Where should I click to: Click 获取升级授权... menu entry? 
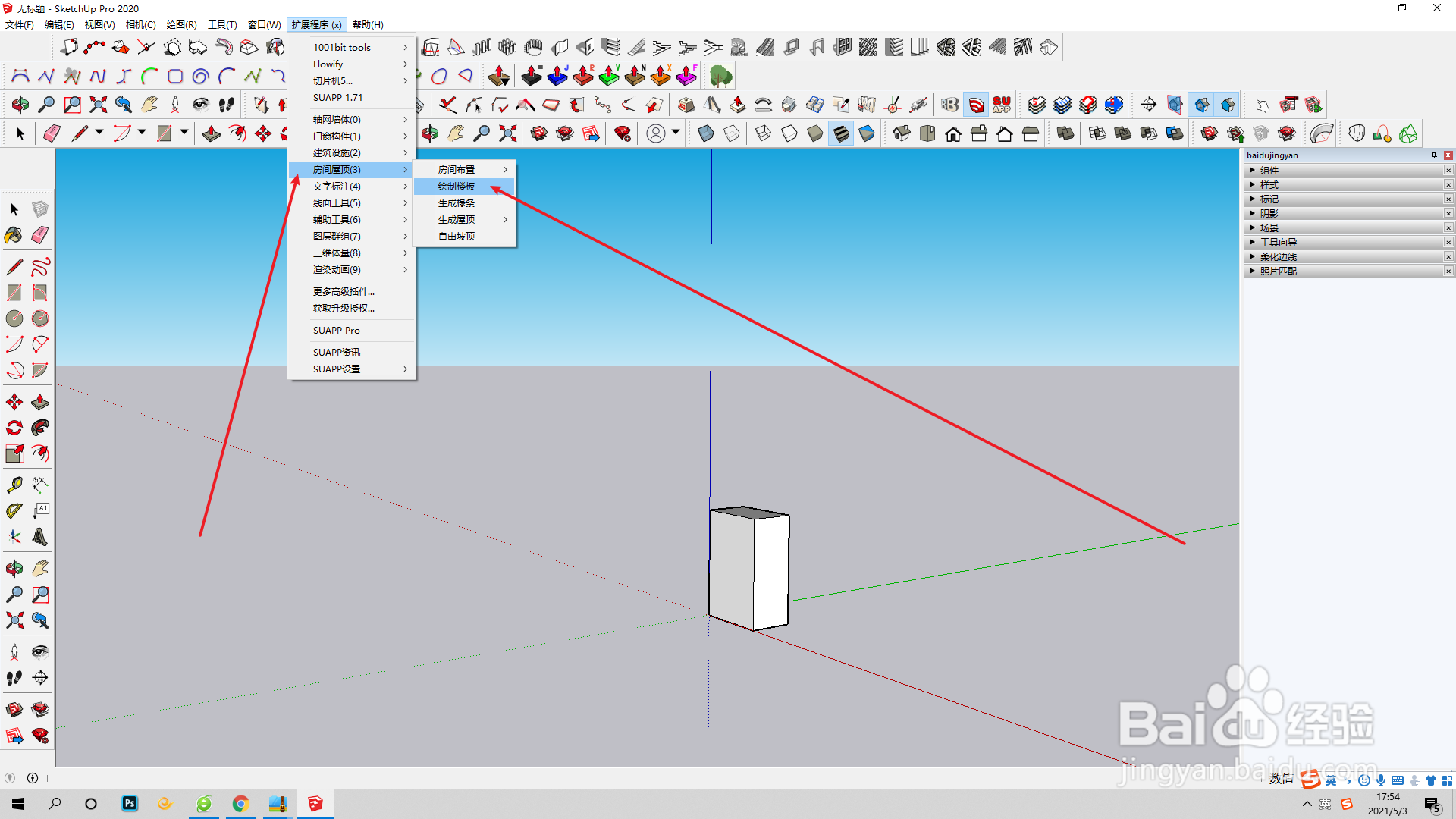344,309
